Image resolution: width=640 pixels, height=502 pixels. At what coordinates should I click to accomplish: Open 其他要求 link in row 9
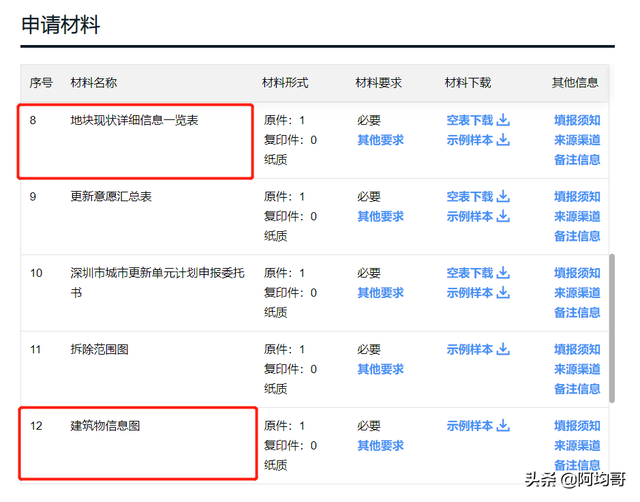pyautogui.click(x=380, y=216)
